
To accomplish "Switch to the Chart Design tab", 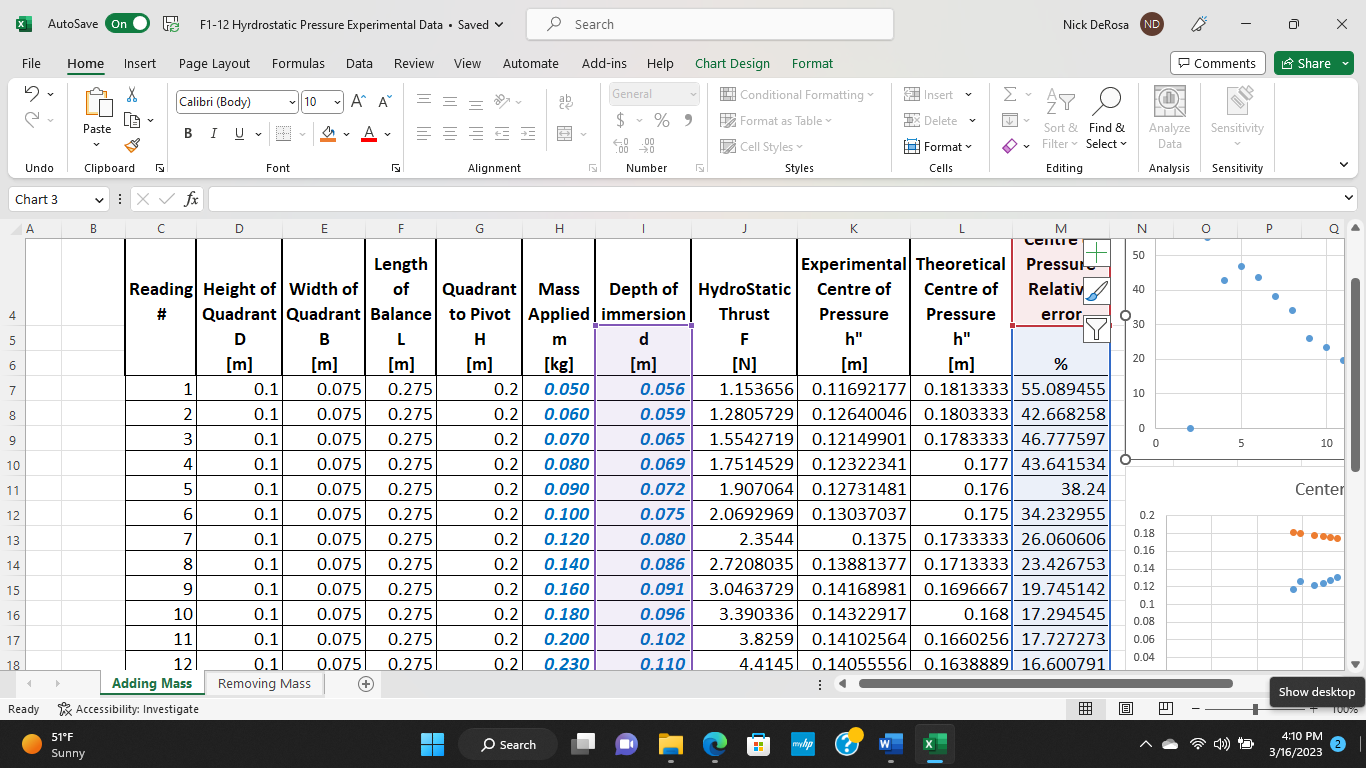I will click(x=732, y=63).
